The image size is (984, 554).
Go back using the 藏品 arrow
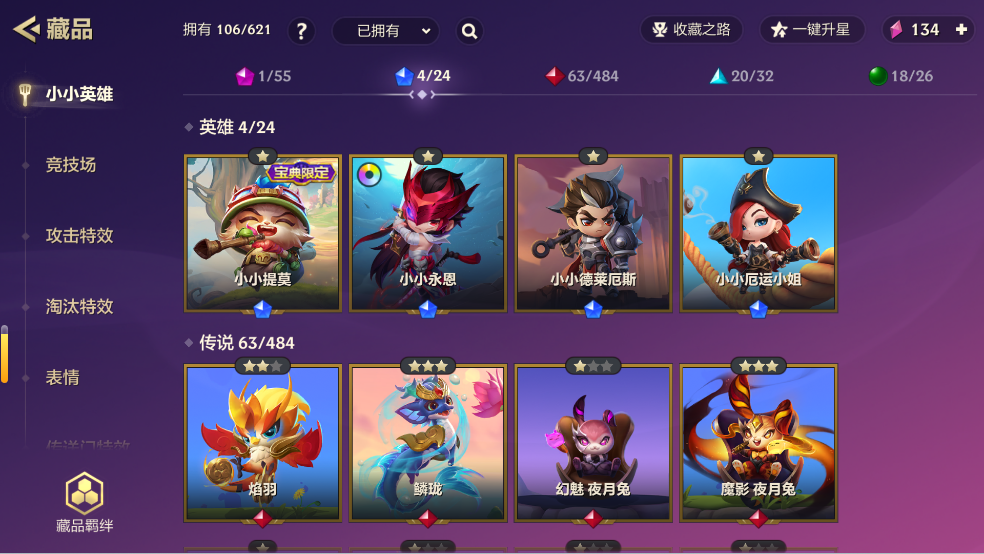coord(26,29)
